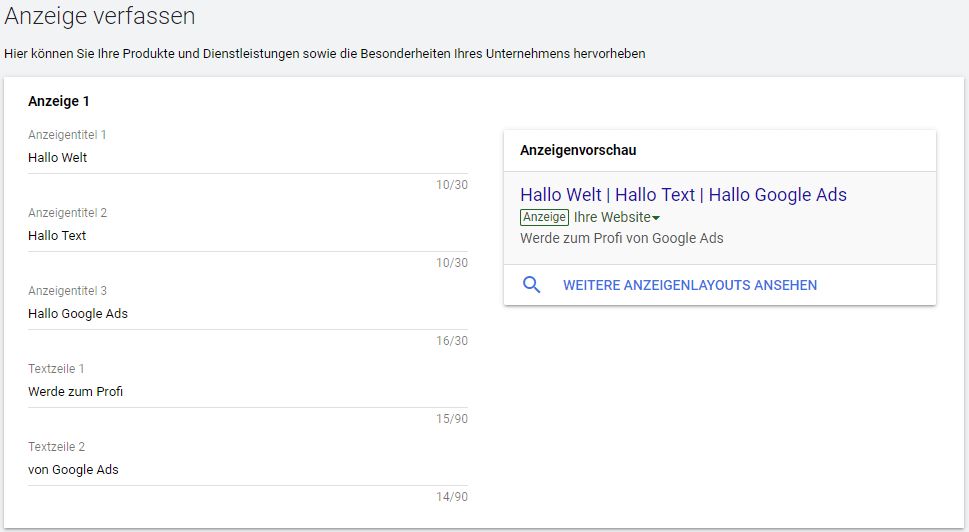Click the Anzeige verfassen page title
The width and height of the screenshot is (969, 532).
click(100, 17)
